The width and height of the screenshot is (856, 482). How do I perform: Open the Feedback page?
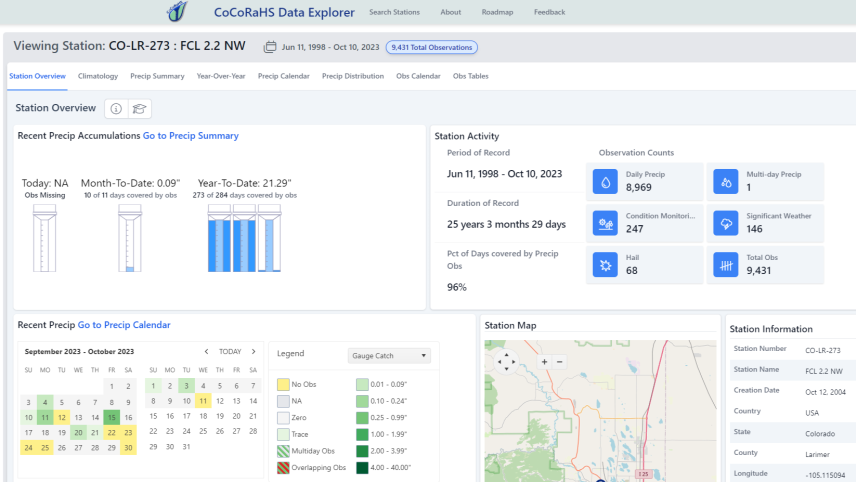click(549, 12)
